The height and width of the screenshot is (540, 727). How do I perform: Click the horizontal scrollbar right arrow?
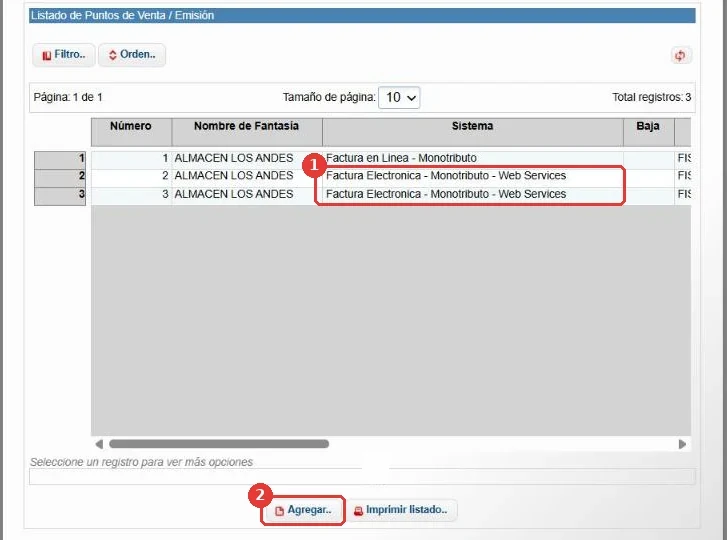(682, 444)
